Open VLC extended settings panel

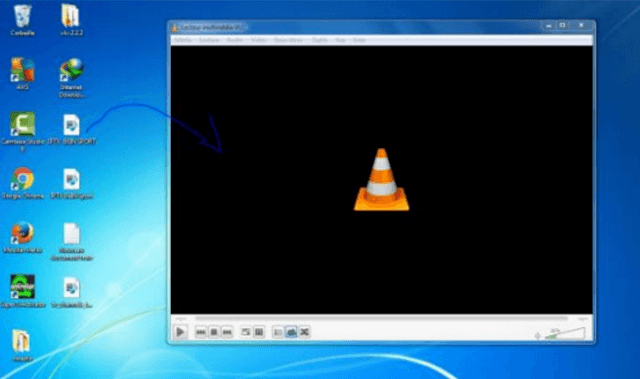[259, 332]
